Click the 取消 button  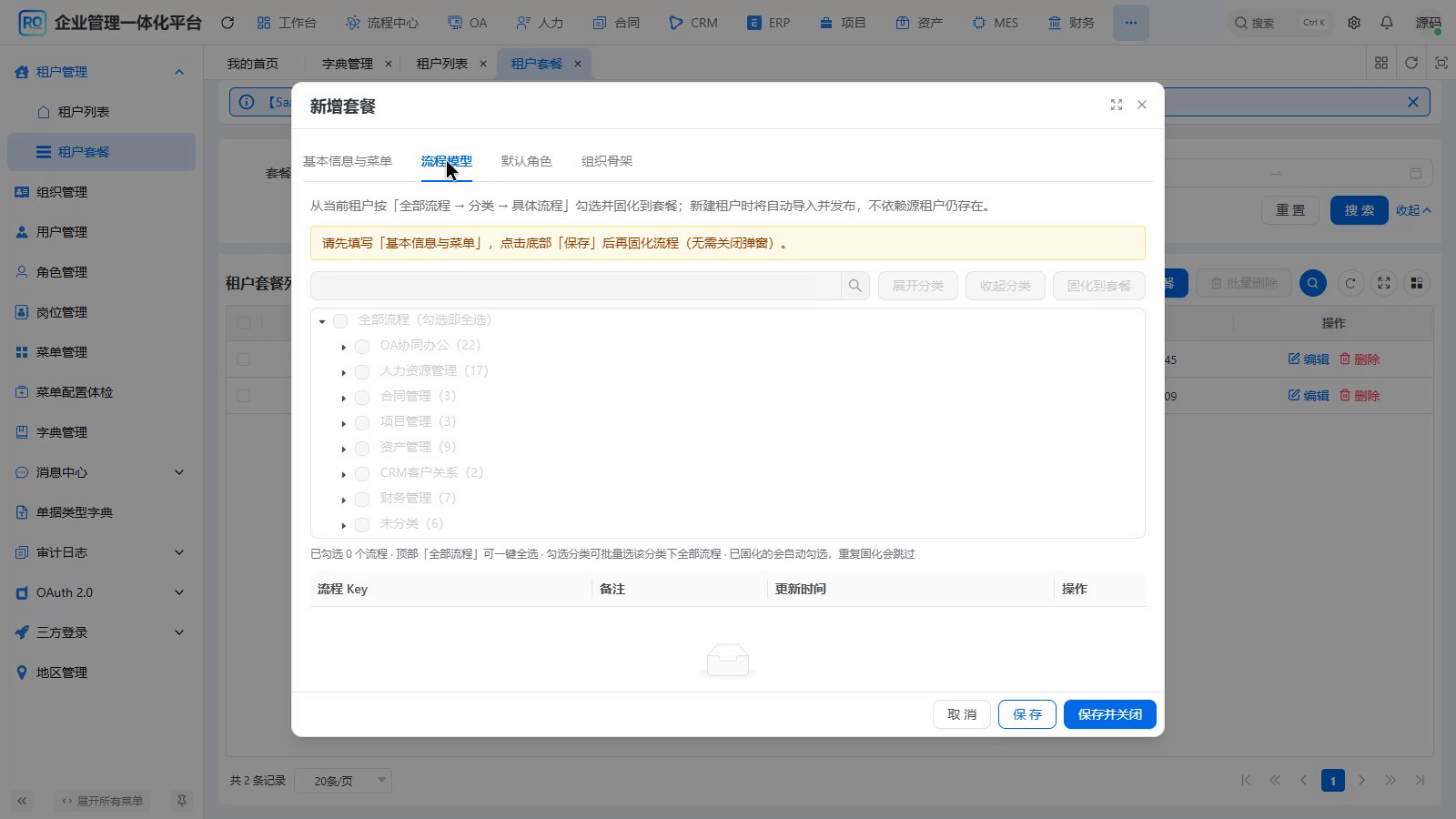tap(962, 714)
